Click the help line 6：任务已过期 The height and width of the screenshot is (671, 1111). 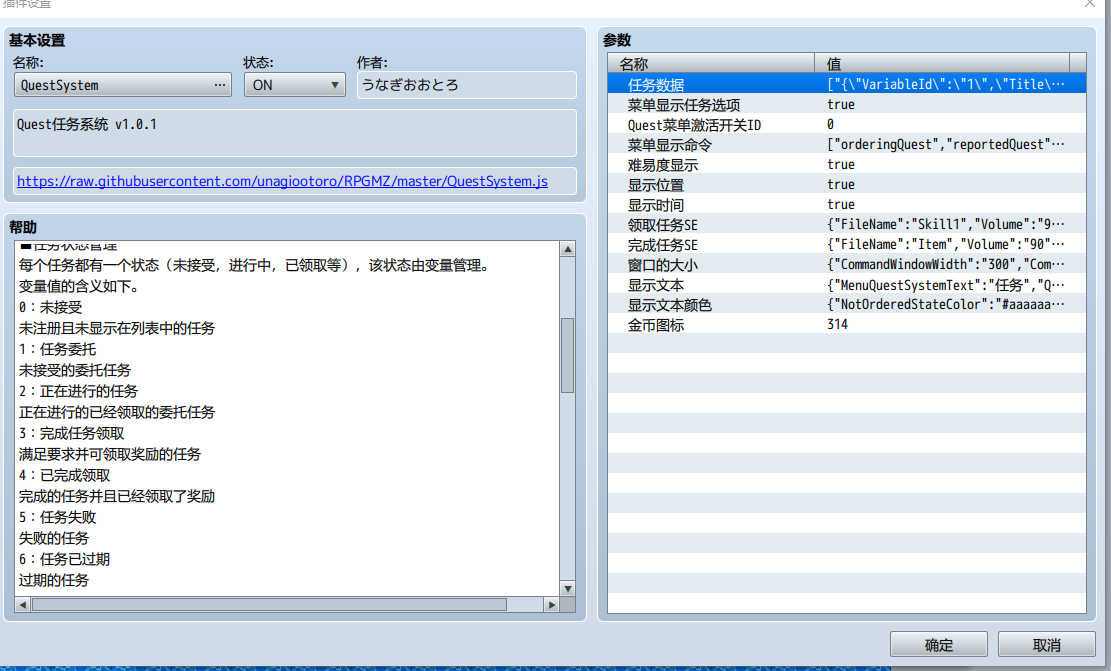(64, 559)
